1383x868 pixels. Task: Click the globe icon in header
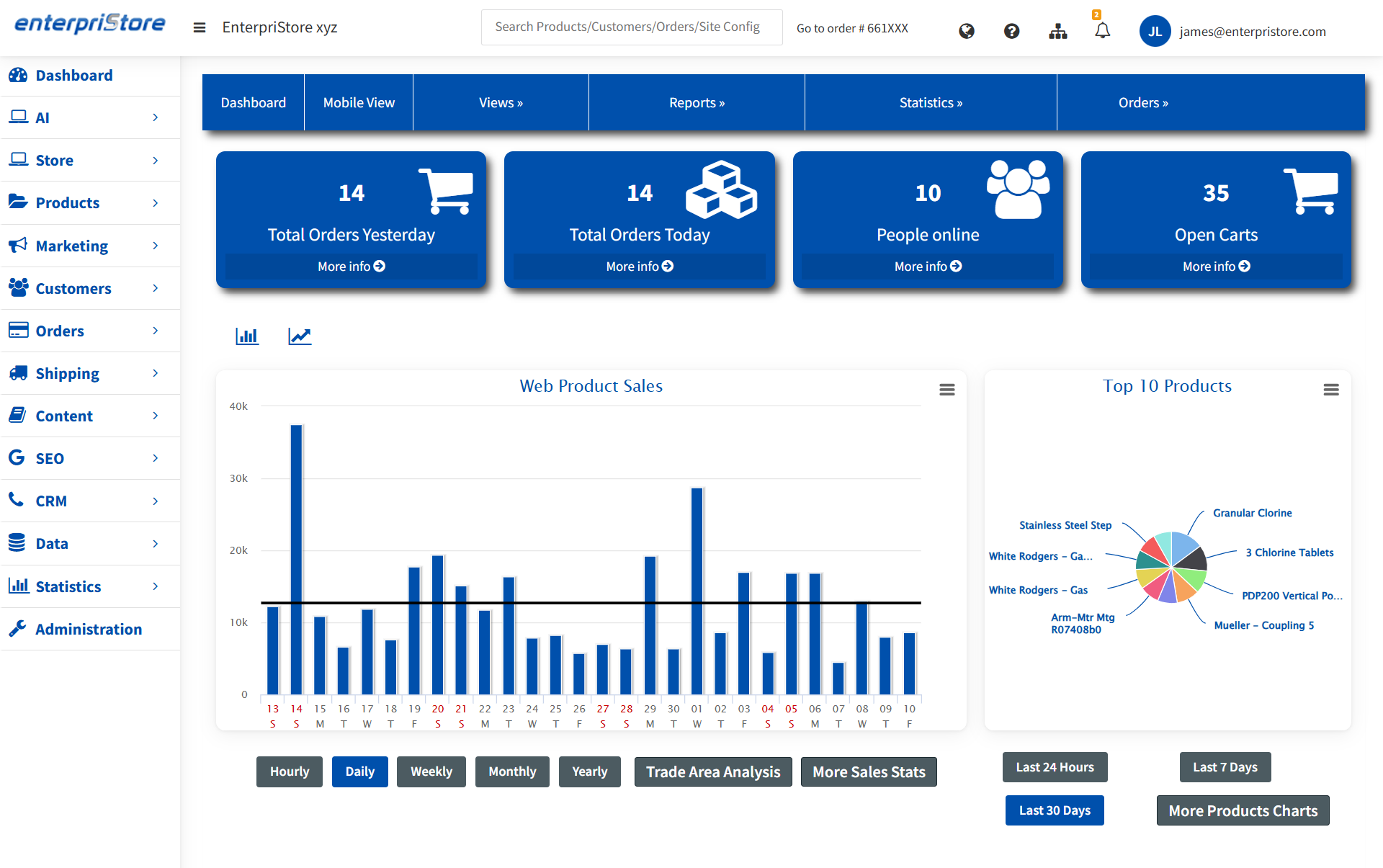click(x=967, y=31)
